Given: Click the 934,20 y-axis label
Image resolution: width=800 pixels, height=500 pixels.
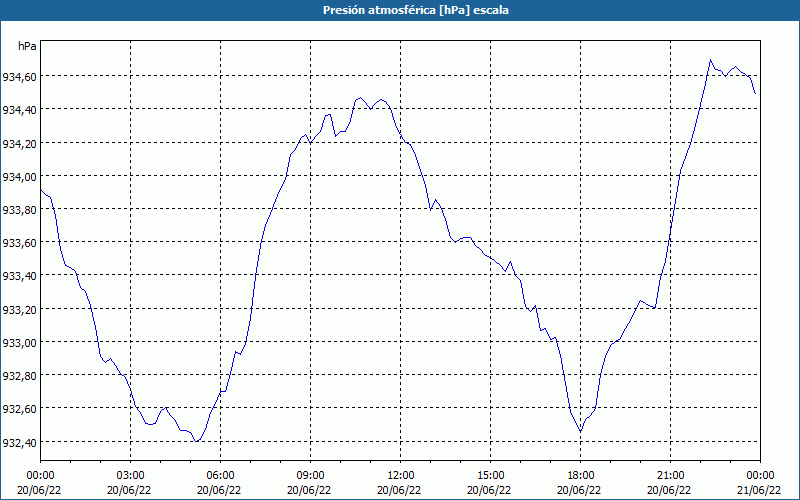Looking at the screenshot, I should point(19,143).
